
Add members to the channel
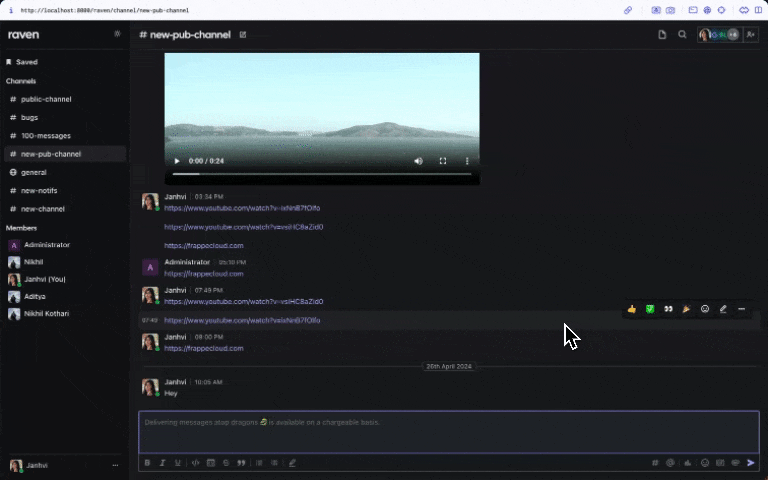pyautogui.click(x=751, y=35)
